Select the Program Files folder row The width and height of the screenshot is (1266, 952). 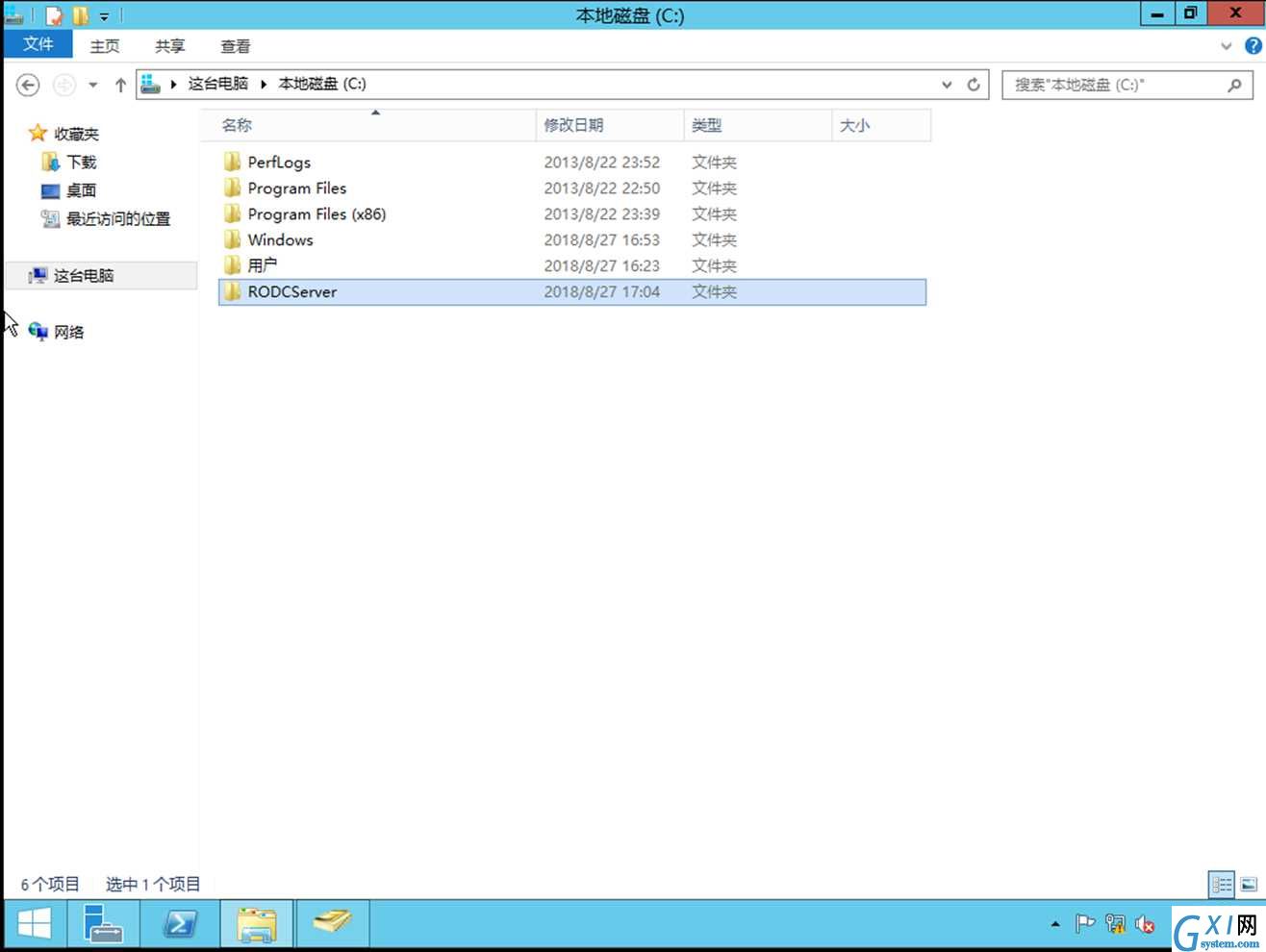(x=572, y=188)
